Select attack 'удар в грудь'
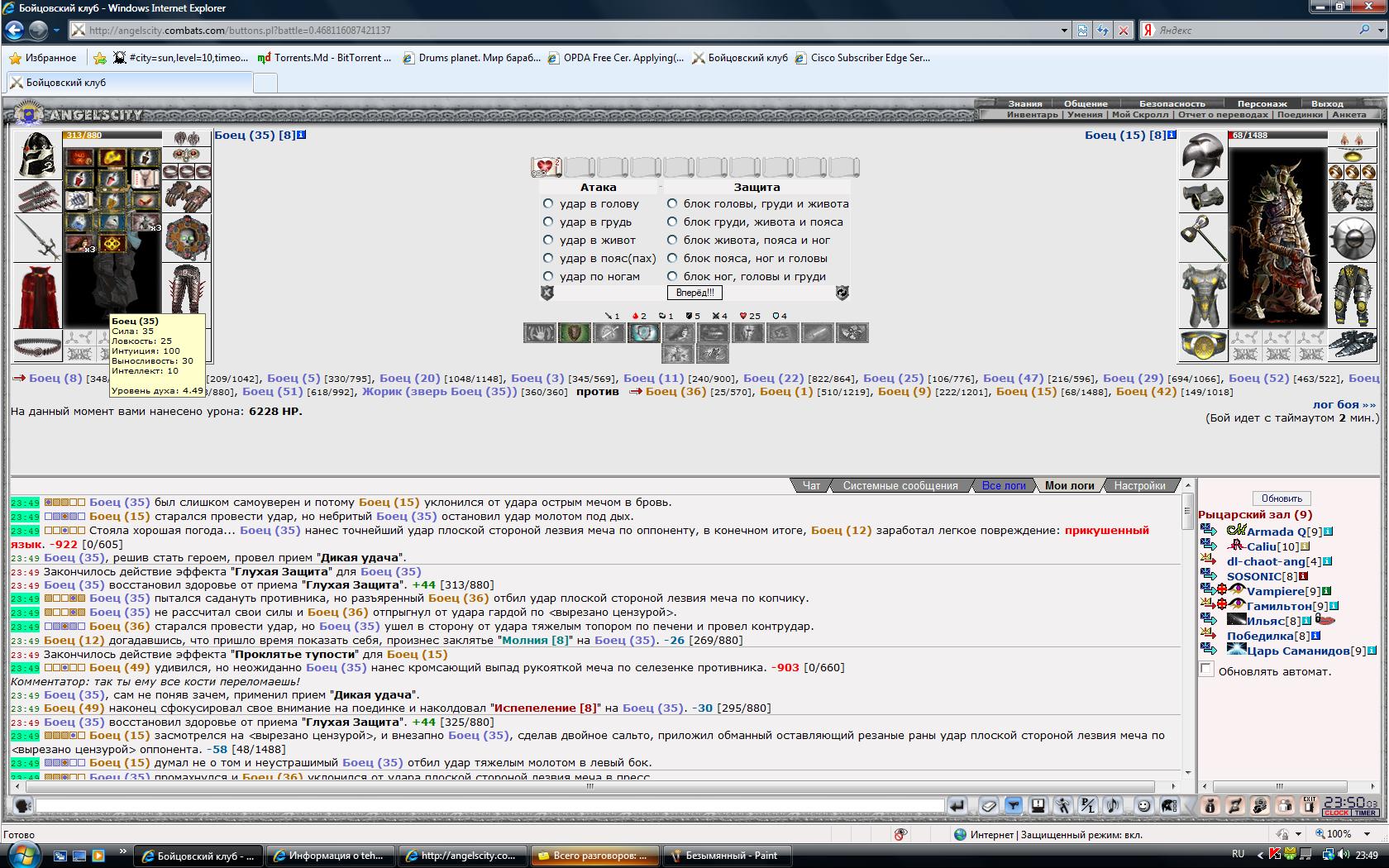This screenshot has width=1389, height=868. click(548, 222)
